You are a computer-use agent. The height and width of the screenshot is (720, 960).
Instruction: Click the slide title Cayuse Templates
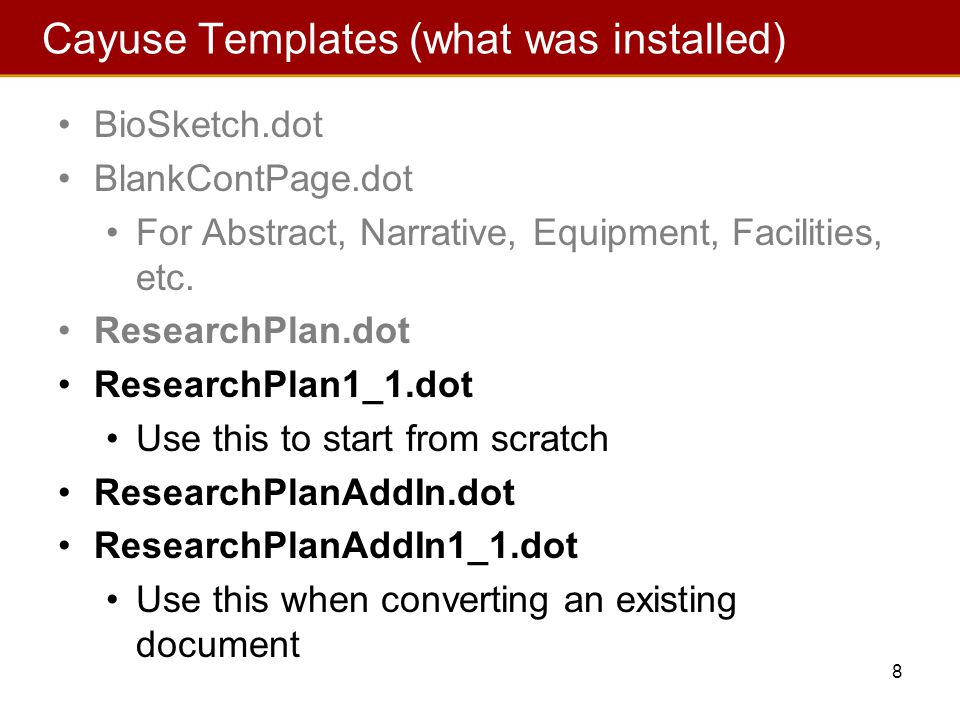tap(220, 40)
